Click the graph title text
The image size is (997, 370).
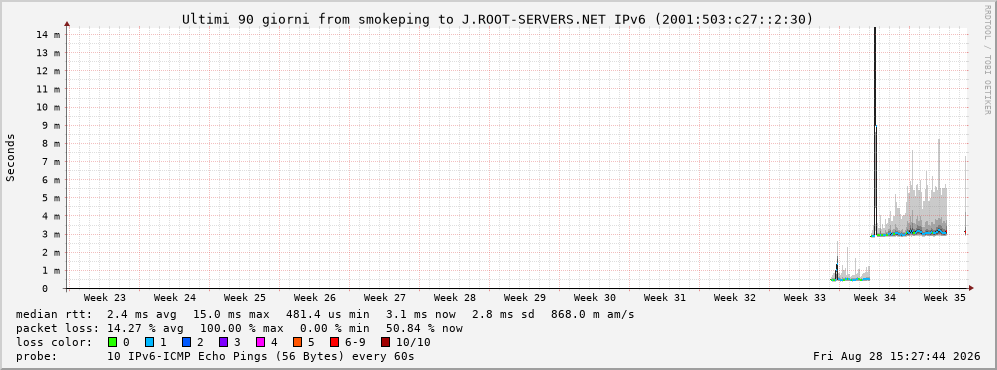click(498, 20)
